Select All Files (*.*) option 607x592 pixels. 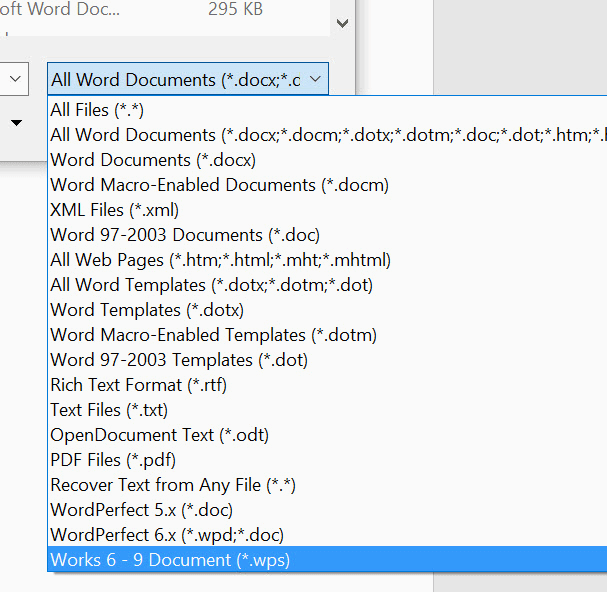327,110
